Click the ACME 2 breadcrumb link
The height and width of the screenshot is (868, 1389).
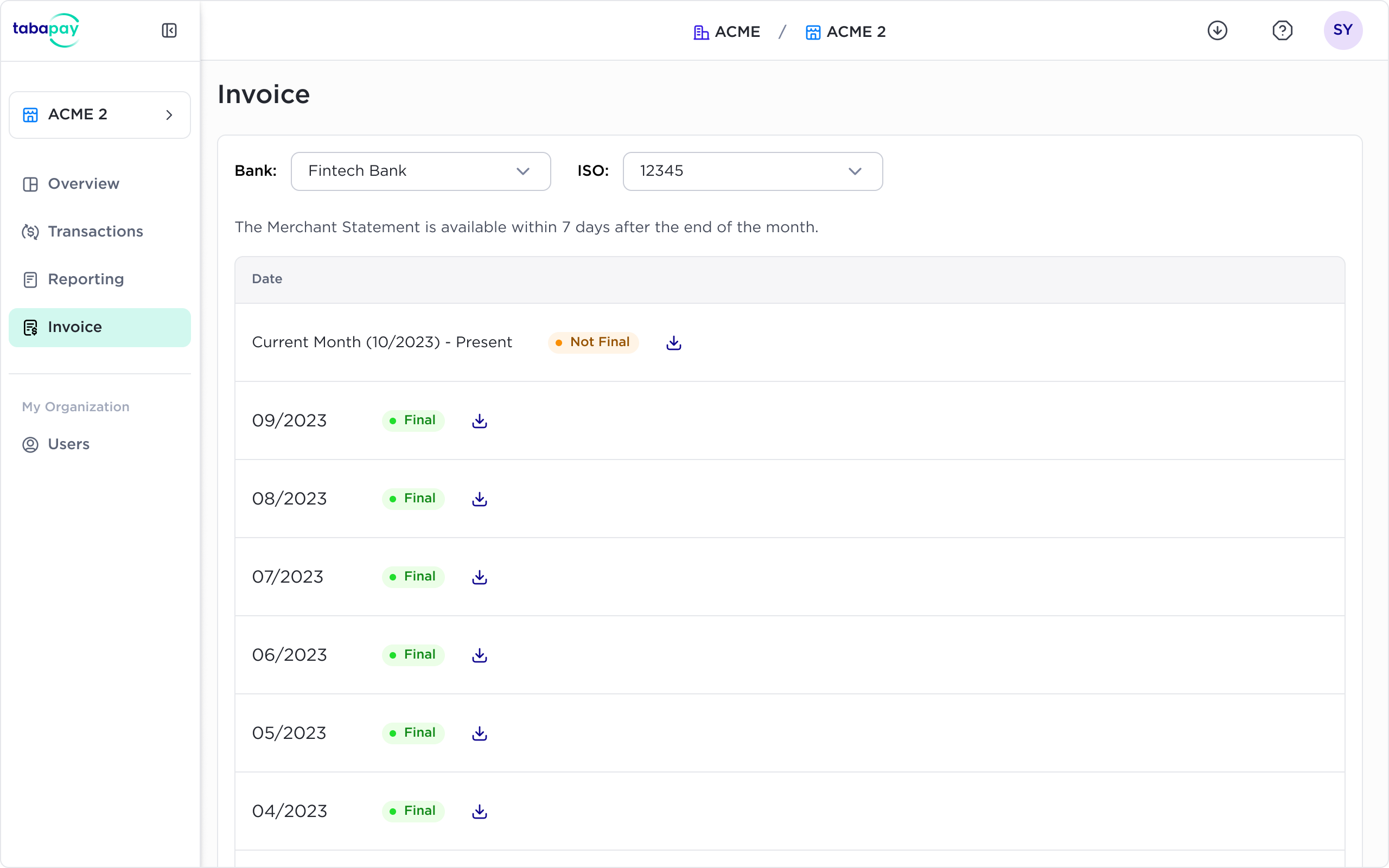click(x=856, y=32)
